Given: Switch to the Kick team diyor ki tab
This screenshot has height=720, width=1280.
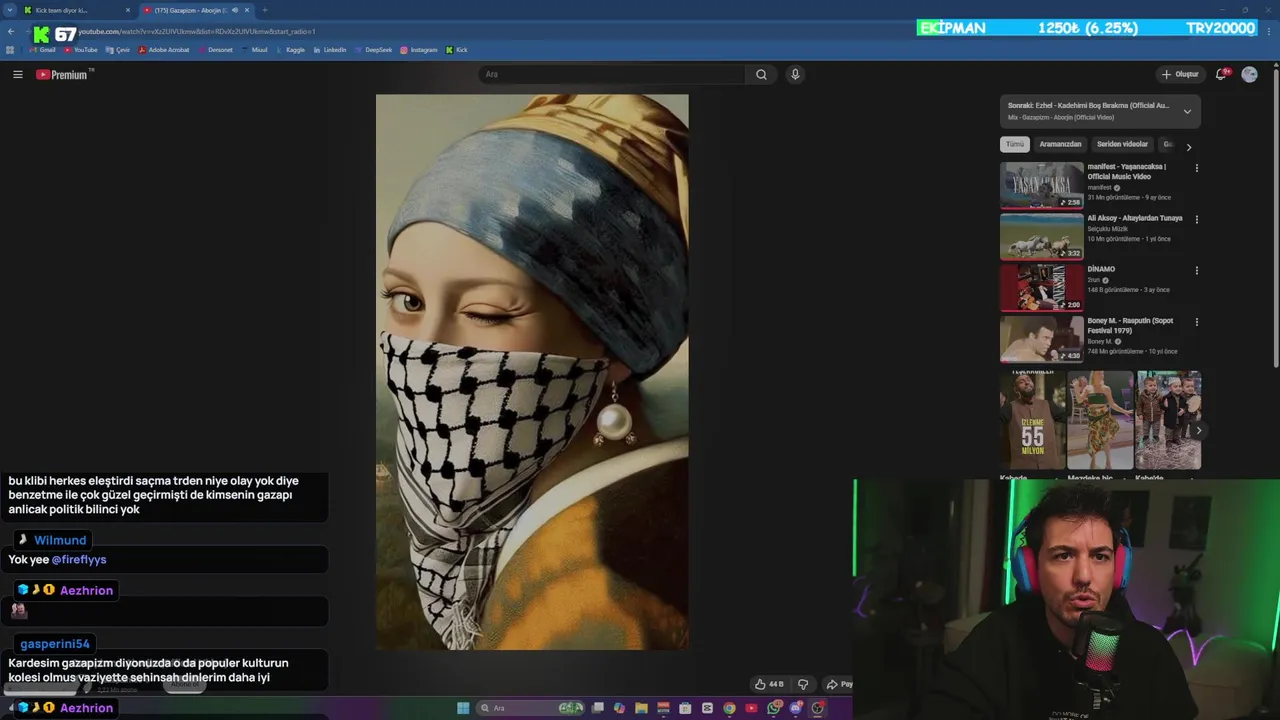Looking at the screenshot, I should 78,10.
